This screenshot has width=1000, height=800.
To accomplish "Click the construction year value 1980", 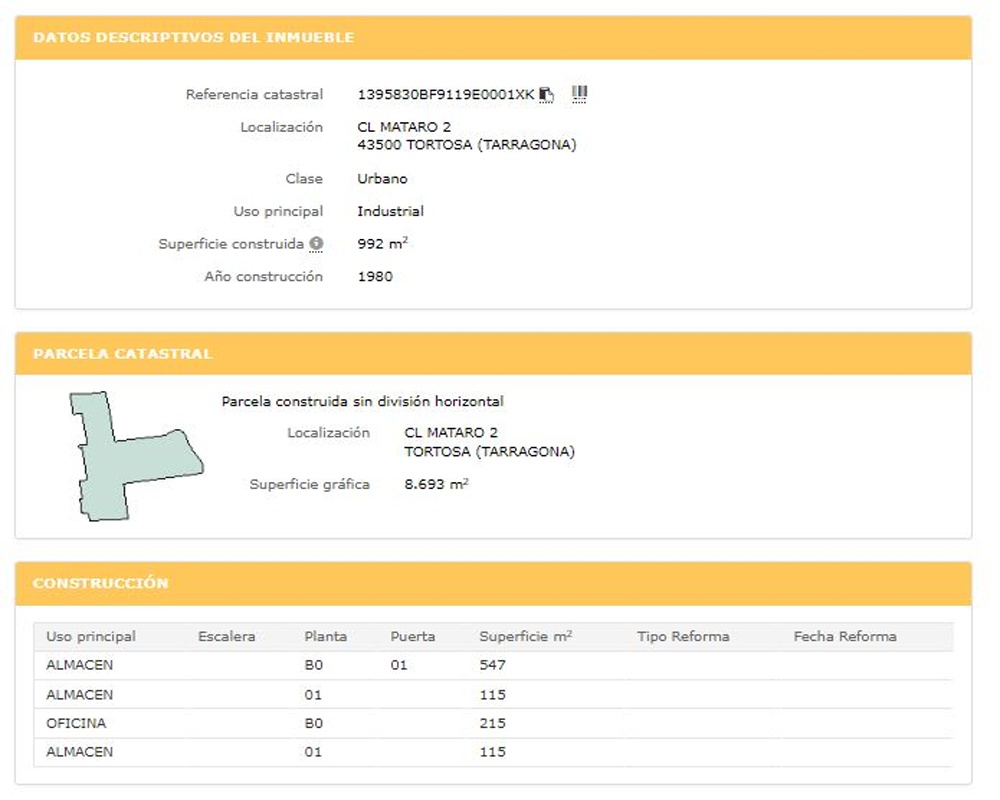I will click(x=375, y=277).
